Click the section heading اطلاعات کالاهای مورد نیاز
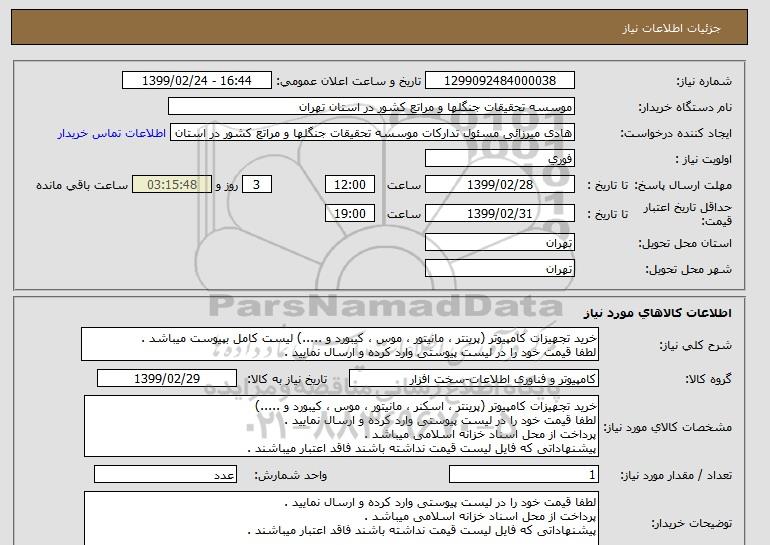Screen dimensions: 770x545 pyautogui.click(x=657, y=313)
